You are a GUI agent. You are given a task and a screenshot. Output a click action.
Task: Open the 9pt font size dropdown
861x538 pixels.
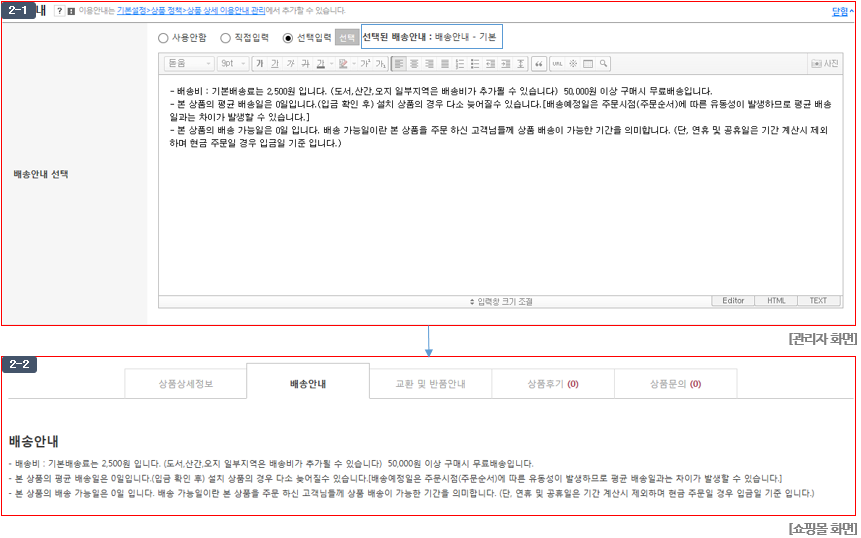point(233,64)
